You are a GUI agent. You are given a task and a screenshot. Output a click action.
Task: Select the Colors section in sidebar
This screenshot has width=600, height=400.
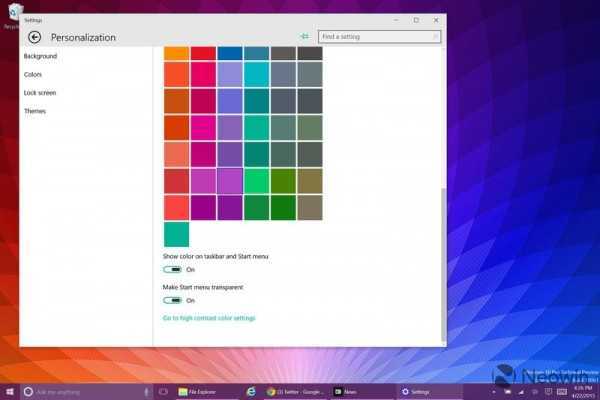[x=33, y=75]
